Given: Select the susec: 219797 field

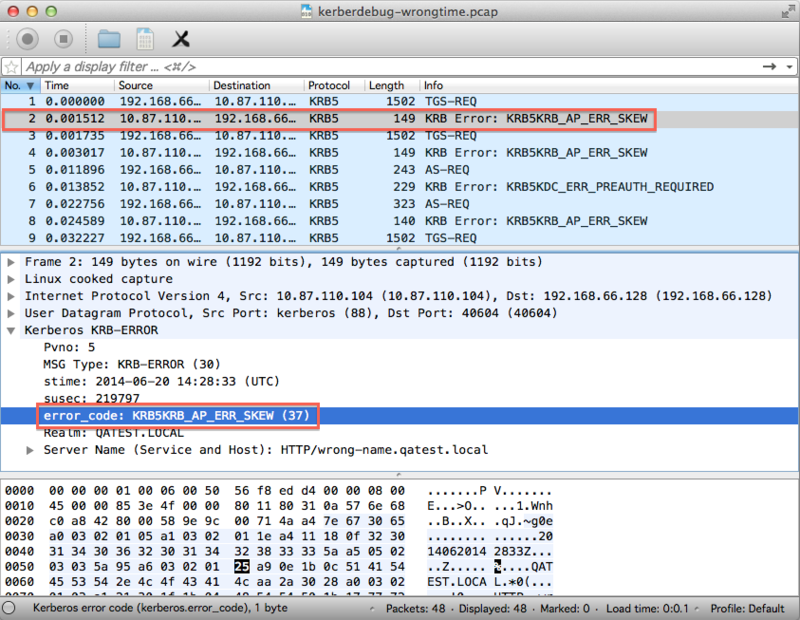Looking at the screenshot, I should [91, 399].
